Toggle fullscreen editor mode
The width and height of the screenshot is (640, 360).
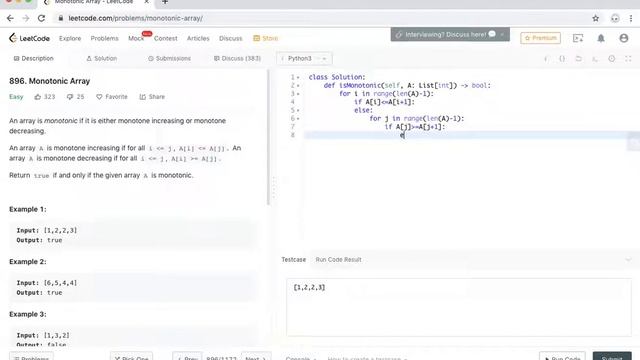click(628, 59)
